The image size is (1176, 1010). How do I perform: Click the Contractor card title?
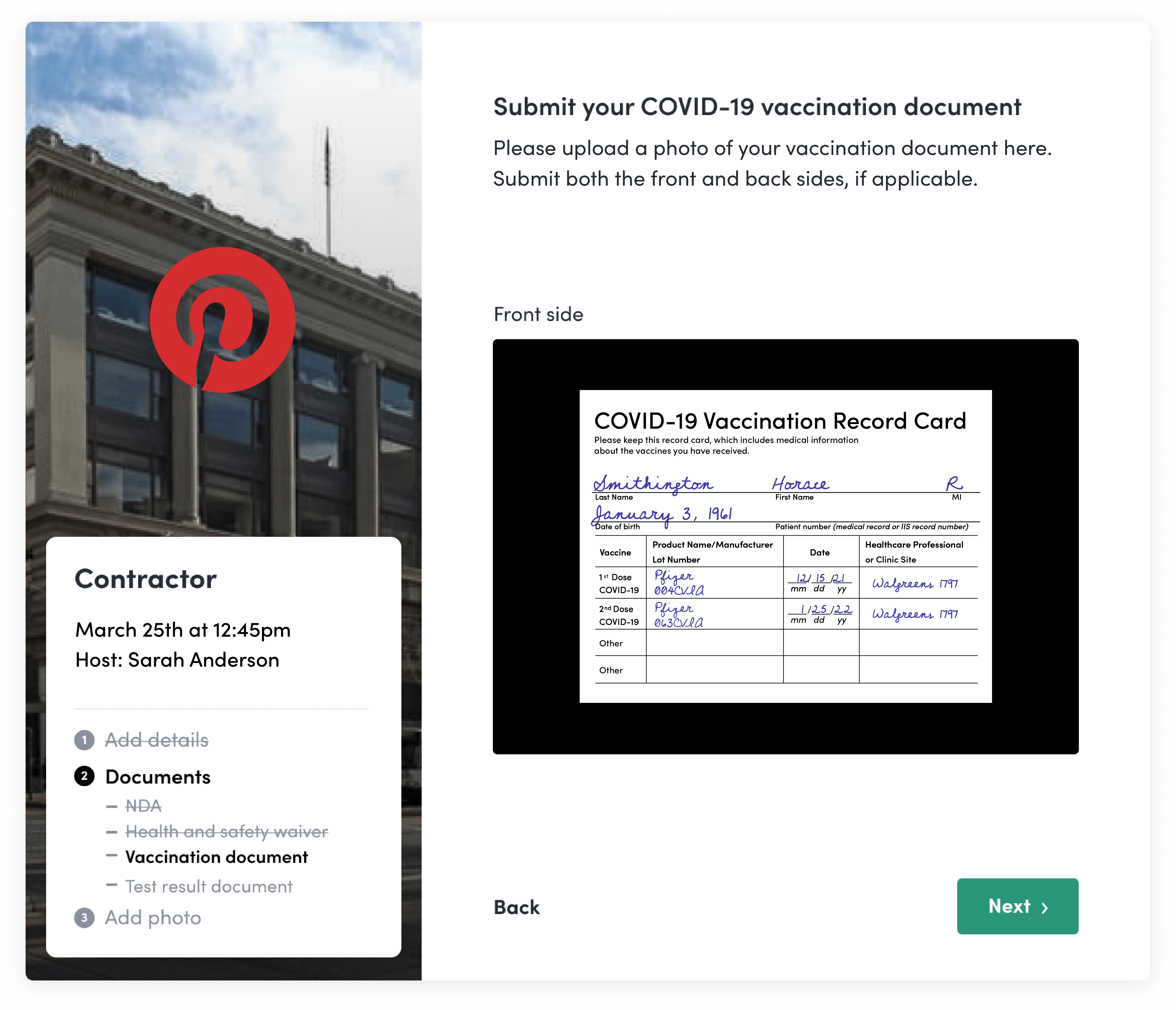click(146, 579)
